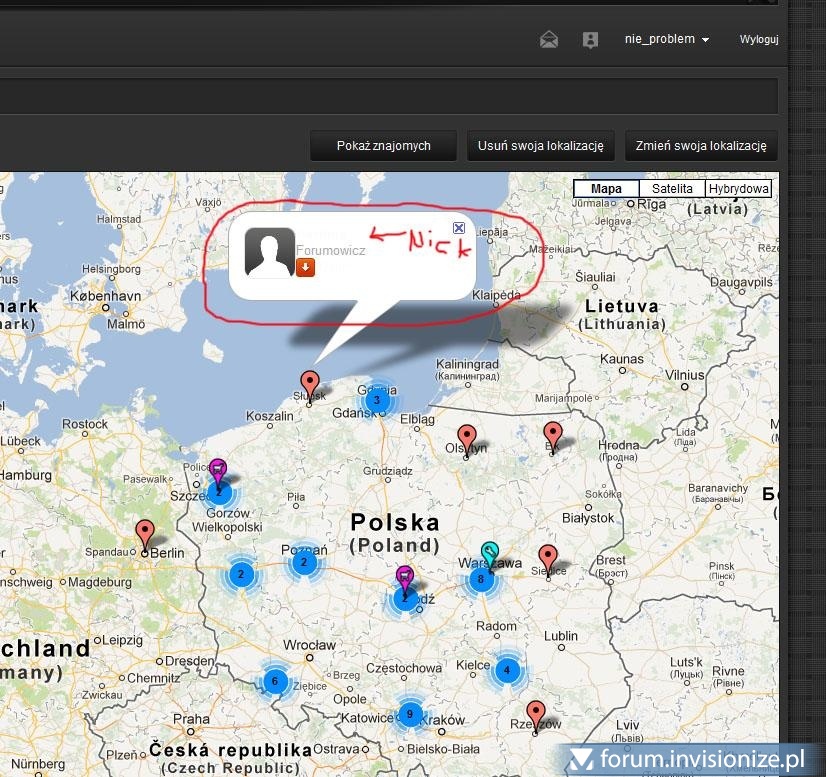The image size is (826, 777).
Task: Select the red marker at Słupsk
Action: coord(310,384)
